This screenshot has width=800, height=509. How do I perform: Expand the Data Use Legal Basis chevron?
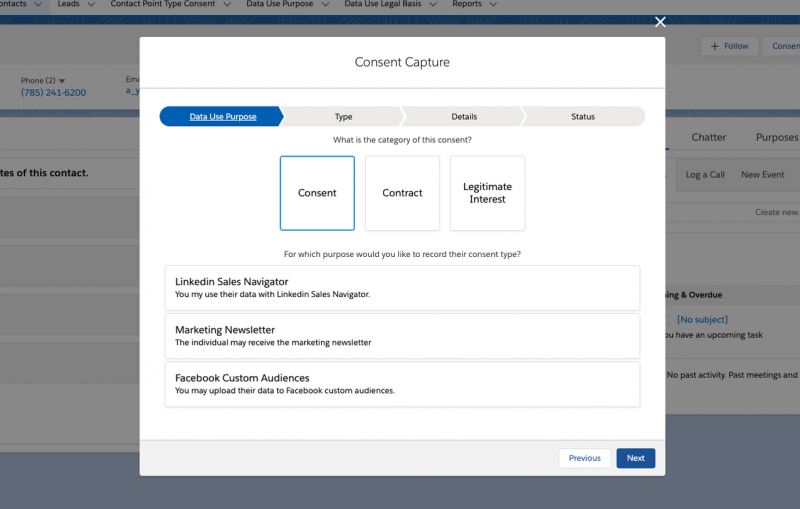coord(433,4)
